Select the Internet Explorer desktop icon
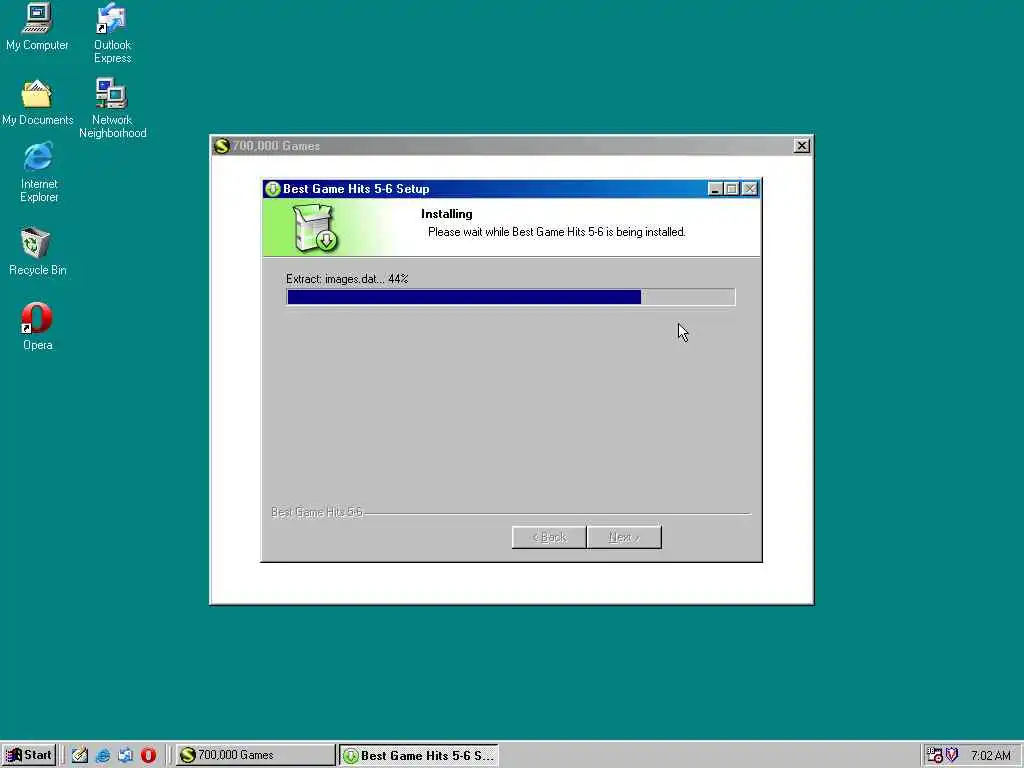 click(39, 173)
